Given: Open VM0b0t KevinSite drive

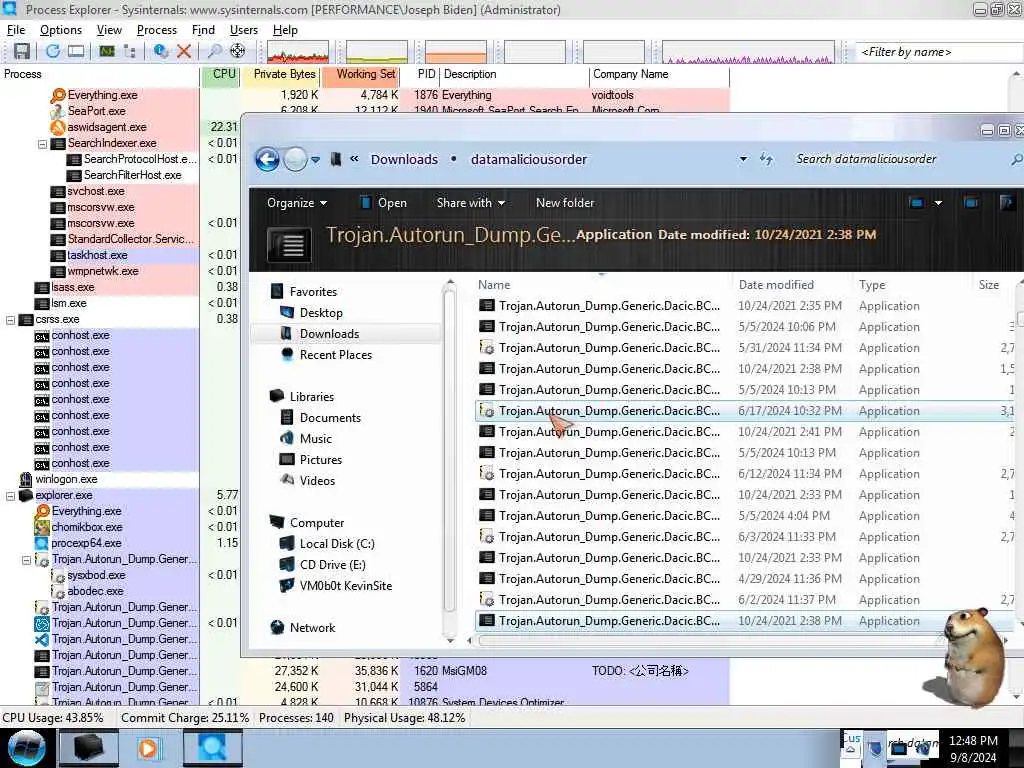Looking at the screenshot, I should click(x=345, y=586).
